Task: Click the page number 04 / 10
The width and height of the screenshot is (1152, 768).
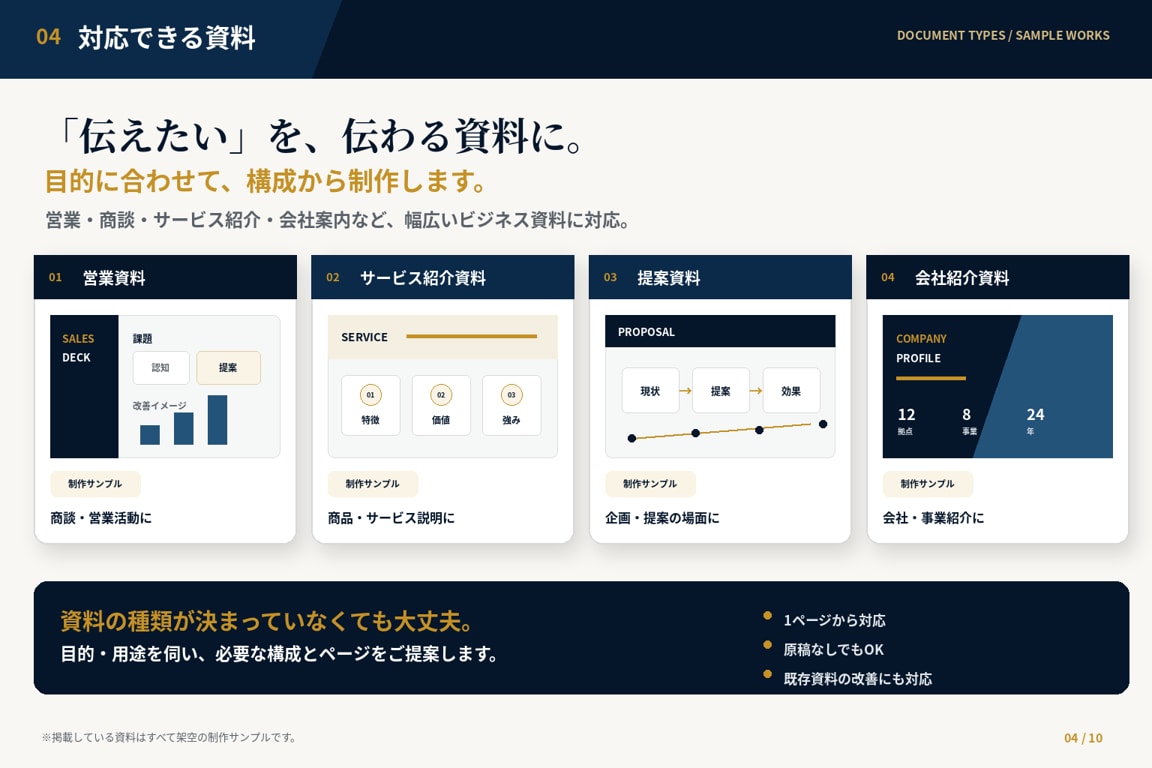Action: click(x=1083, y=738)
